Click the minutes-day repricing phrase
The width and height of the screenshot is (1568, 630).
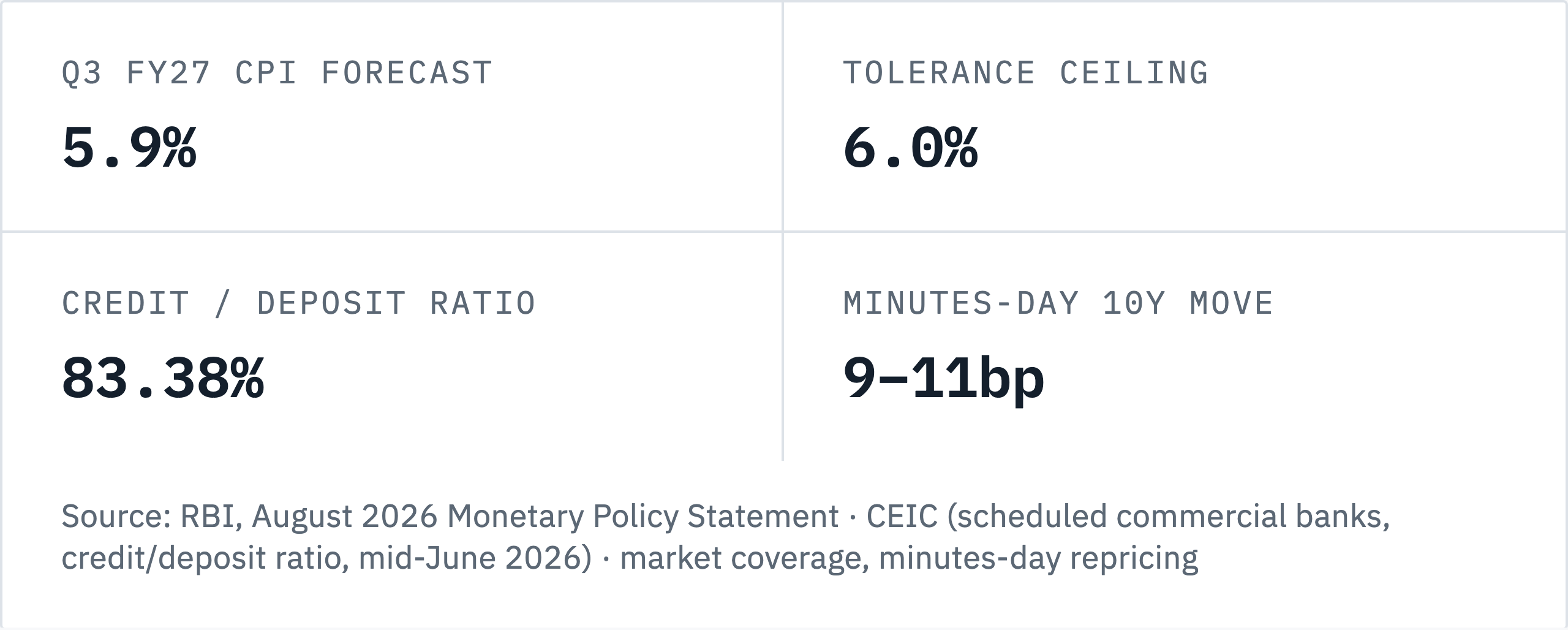[1038, 558]
